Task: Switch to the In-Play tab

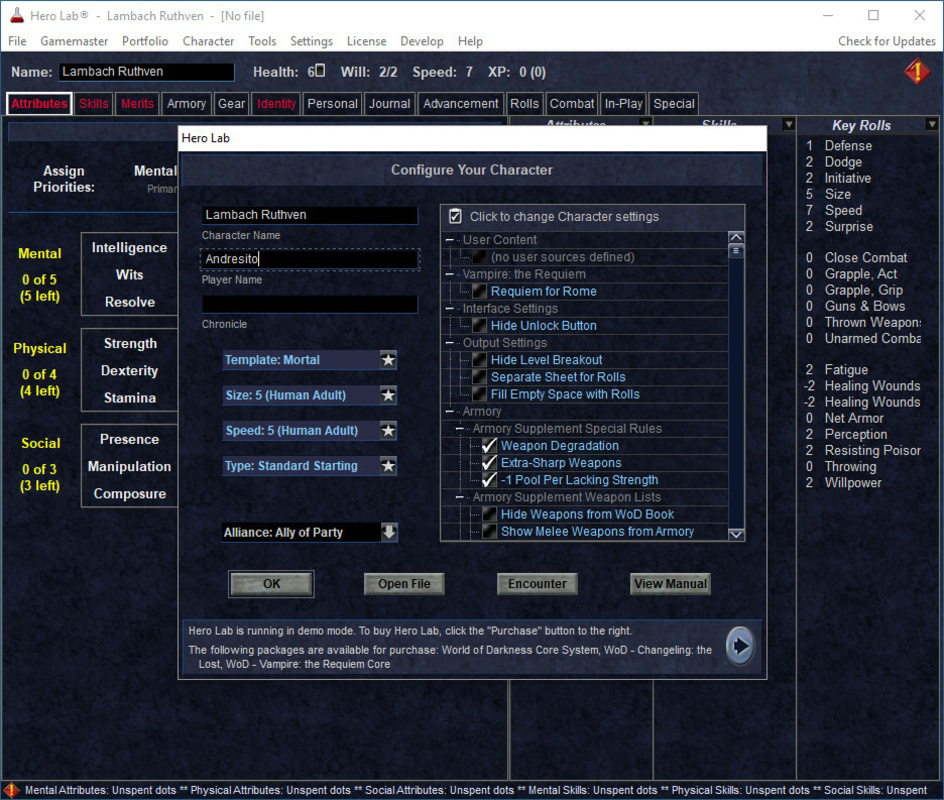Action: click(x=623, y=104)
